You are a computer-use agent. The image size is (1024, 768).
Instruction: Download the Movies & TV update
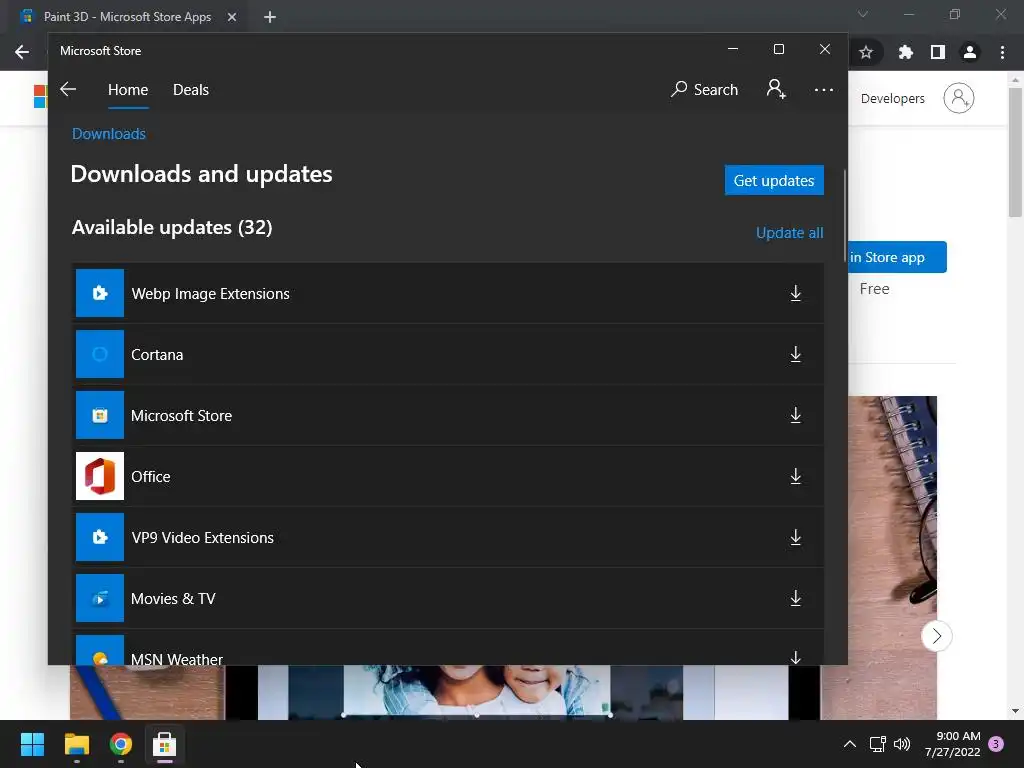click(795, 598)
